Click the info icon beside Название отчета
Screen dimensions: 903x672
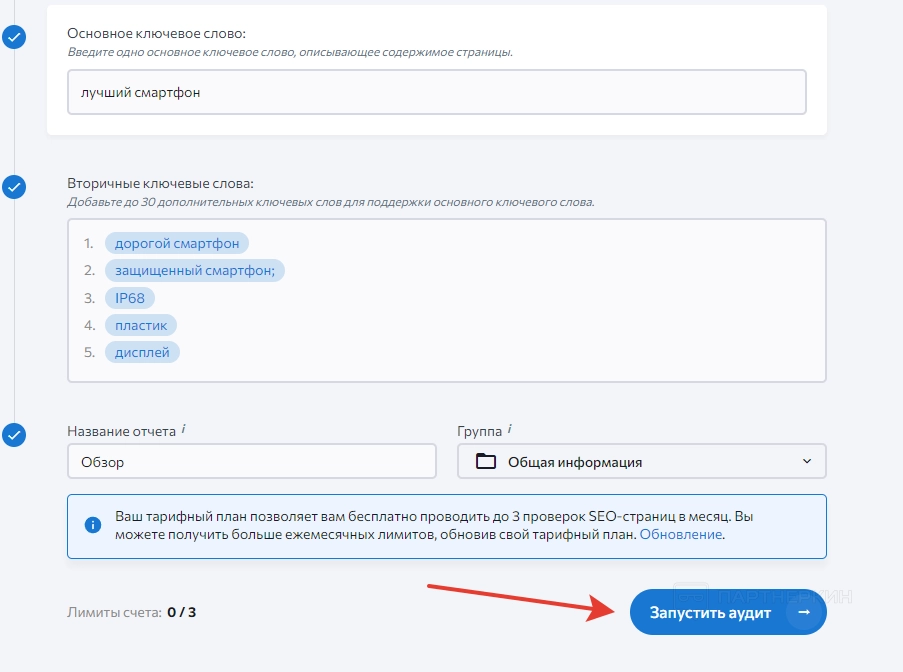184,430
